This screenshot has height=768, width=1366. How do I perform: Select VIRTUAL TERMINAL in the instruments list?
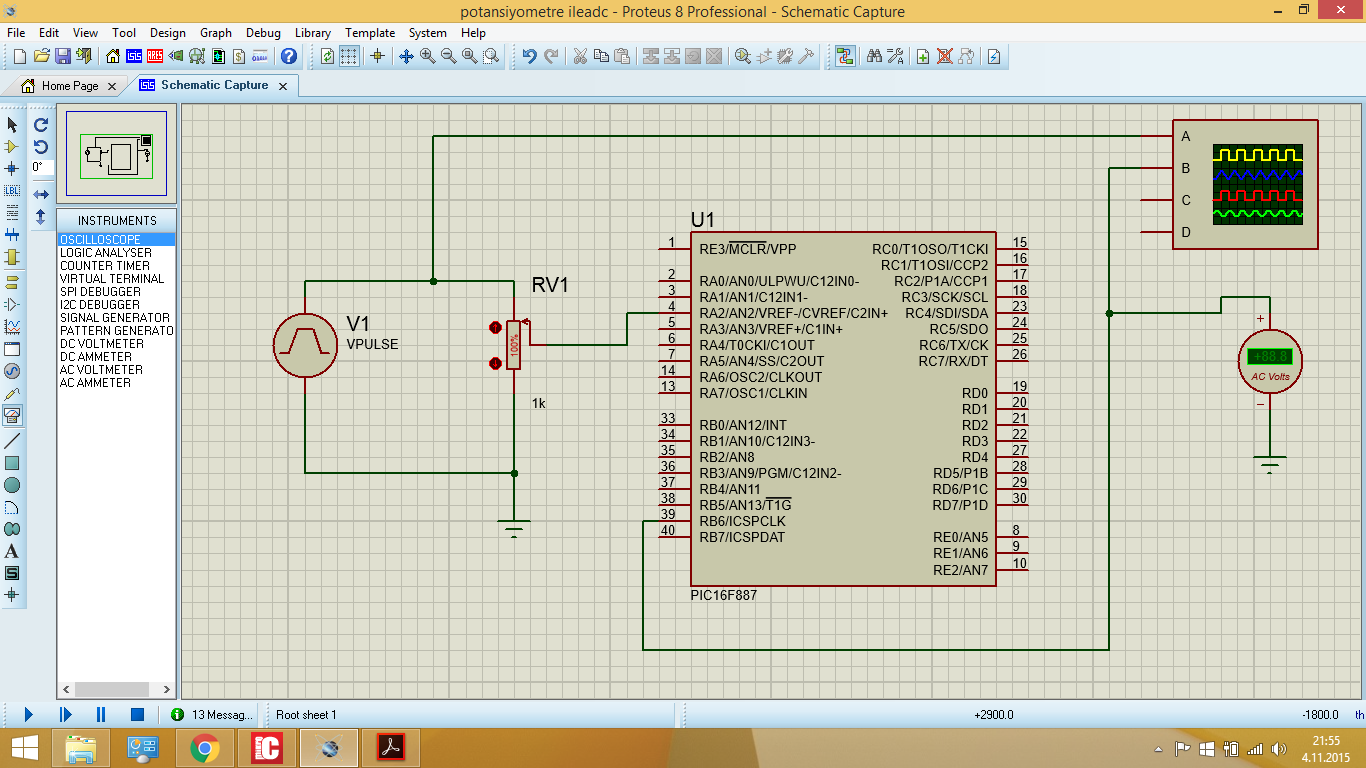[x=116, y=279]
